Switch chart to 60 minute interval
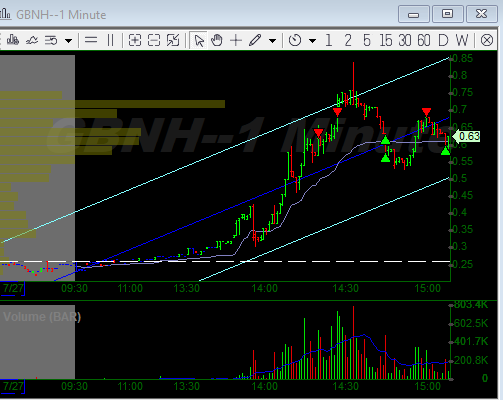Screen dimensions: 503x400 point(424,40)
